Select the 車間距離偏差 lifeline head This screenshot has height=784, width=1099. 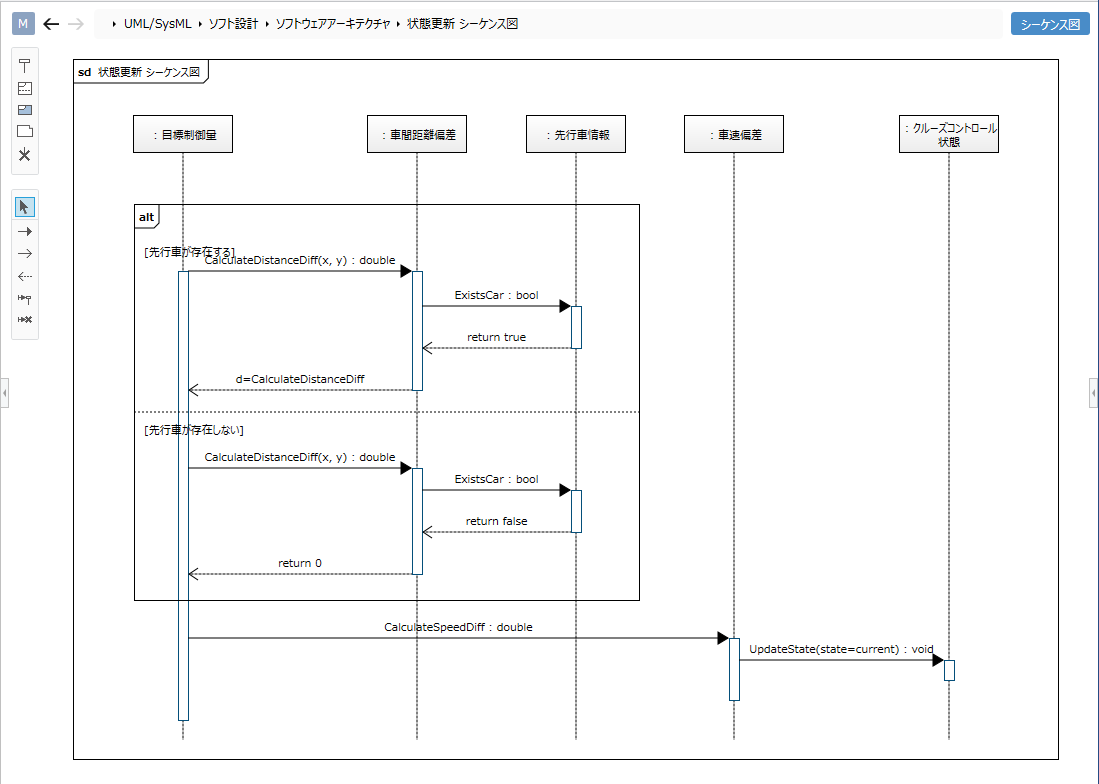[417, 135]
